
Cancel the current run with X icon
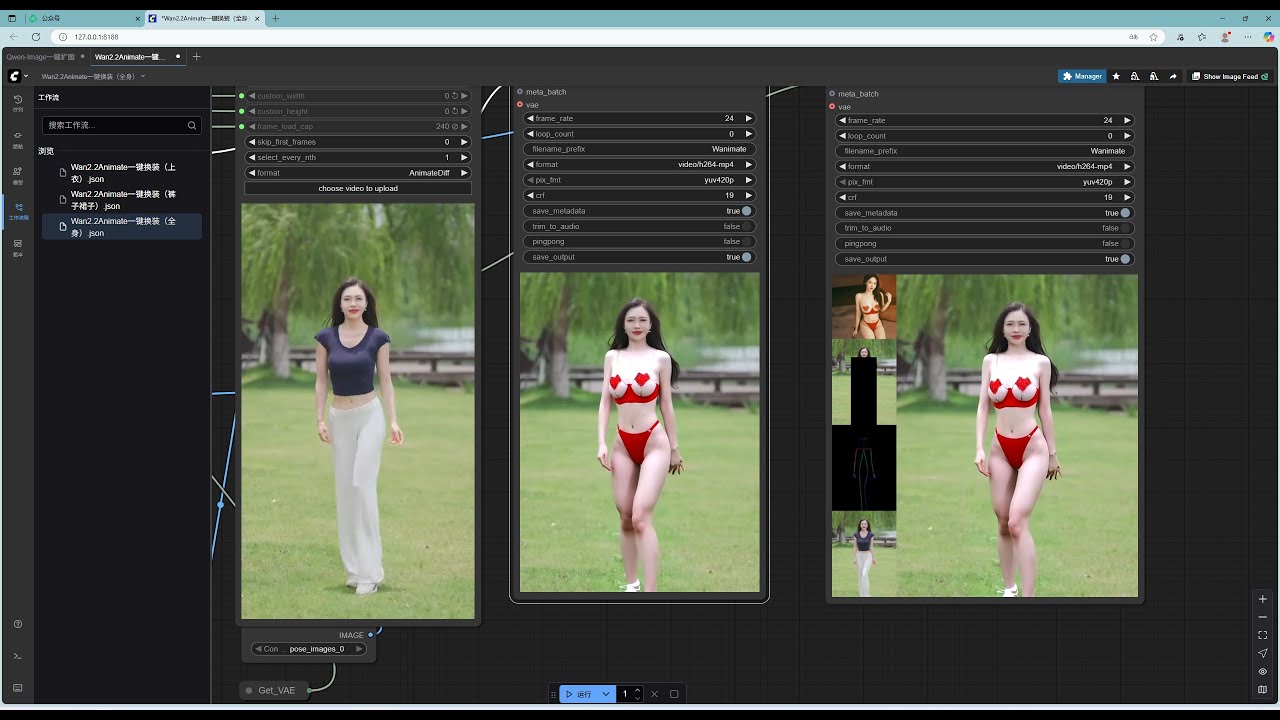(655, 694)
